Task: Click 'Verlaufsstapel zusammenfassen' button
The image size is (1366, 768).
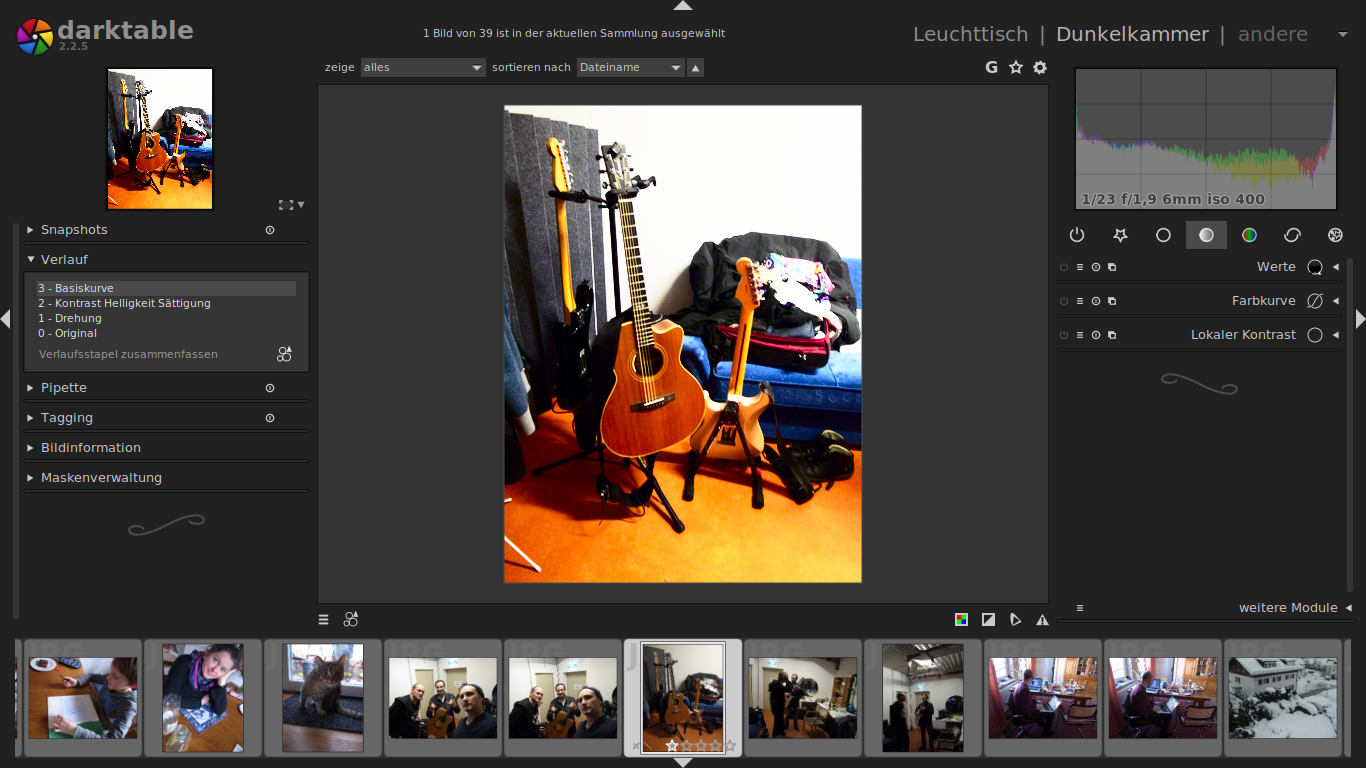Action: tap(128, 354)
